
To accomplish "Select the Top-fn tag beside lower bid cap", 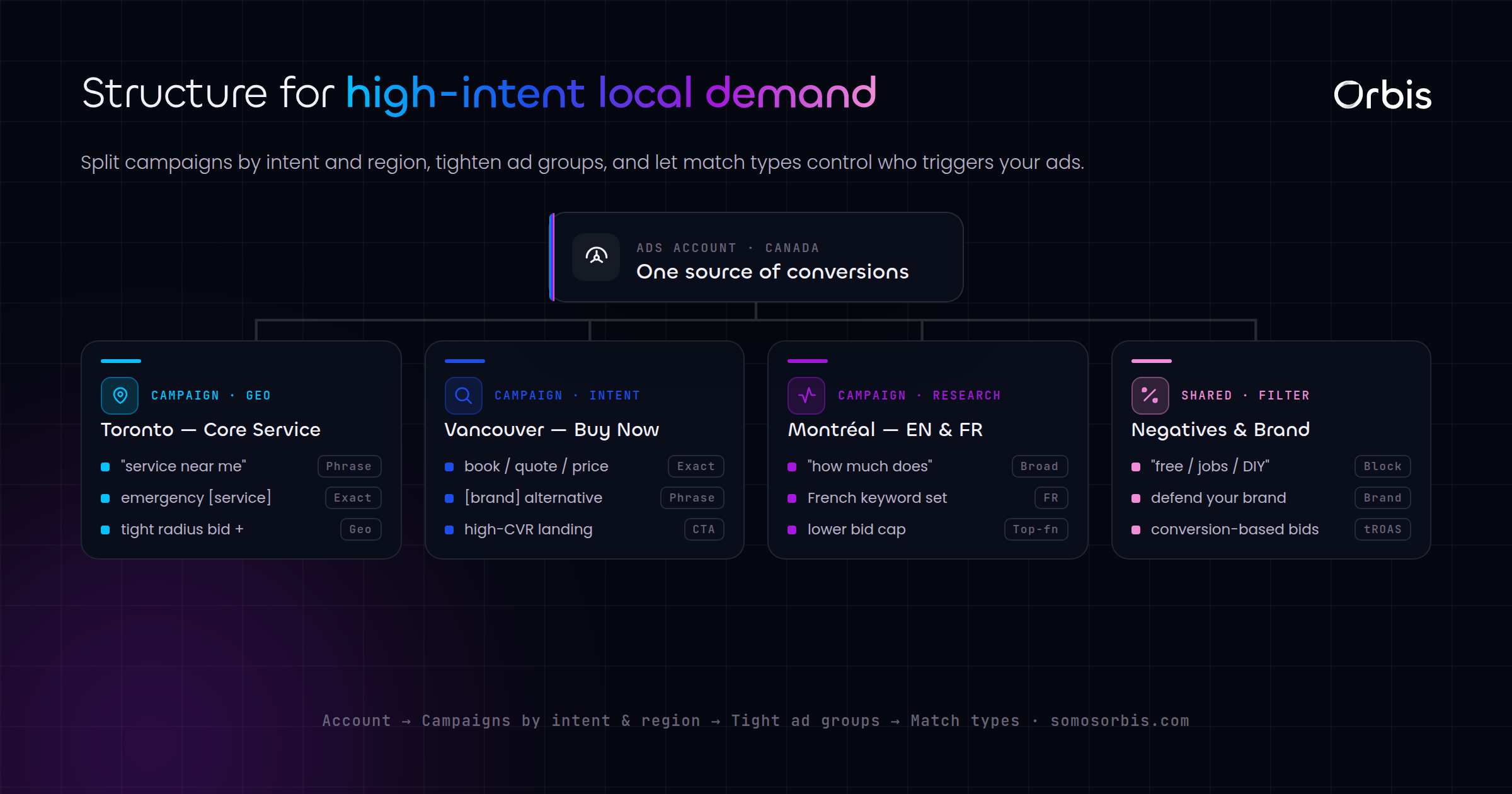I will tap(1036, 529).
